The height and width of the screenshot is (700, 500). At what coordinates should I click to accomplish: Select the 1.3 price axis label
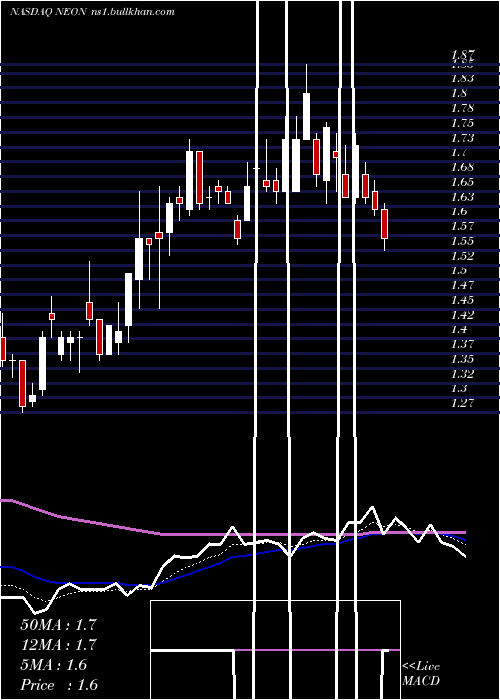pos(459,388)
